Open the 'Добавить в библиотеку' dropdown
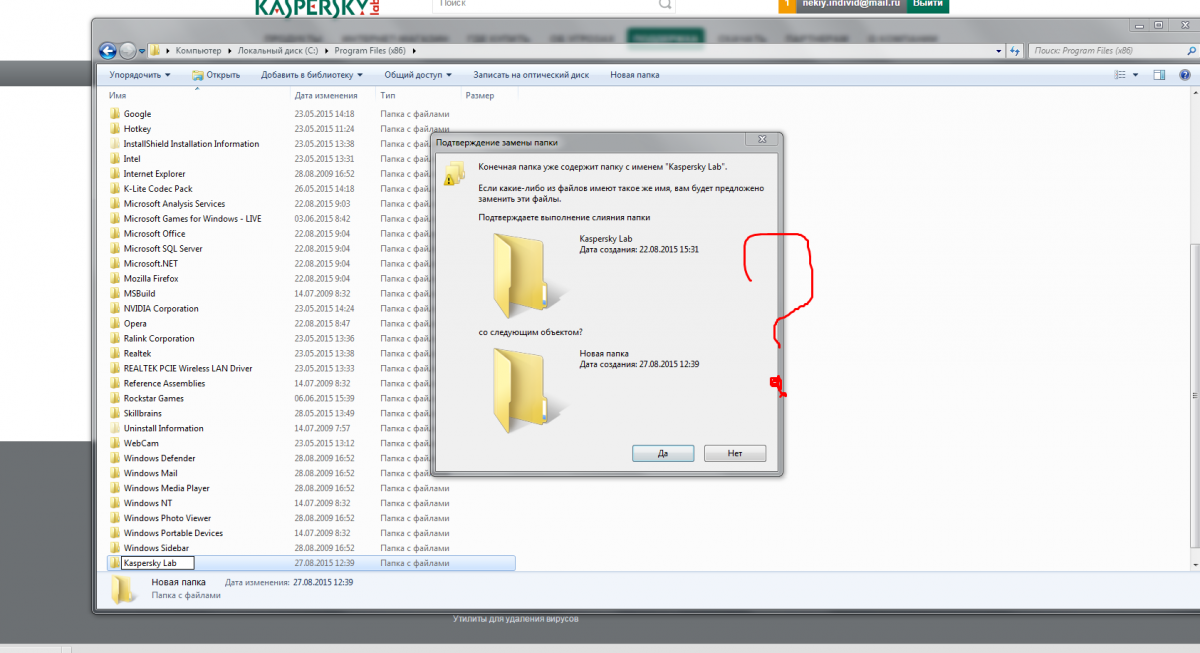The width and height of the screenshot is (1200, 653). click(x=311, y=75)
